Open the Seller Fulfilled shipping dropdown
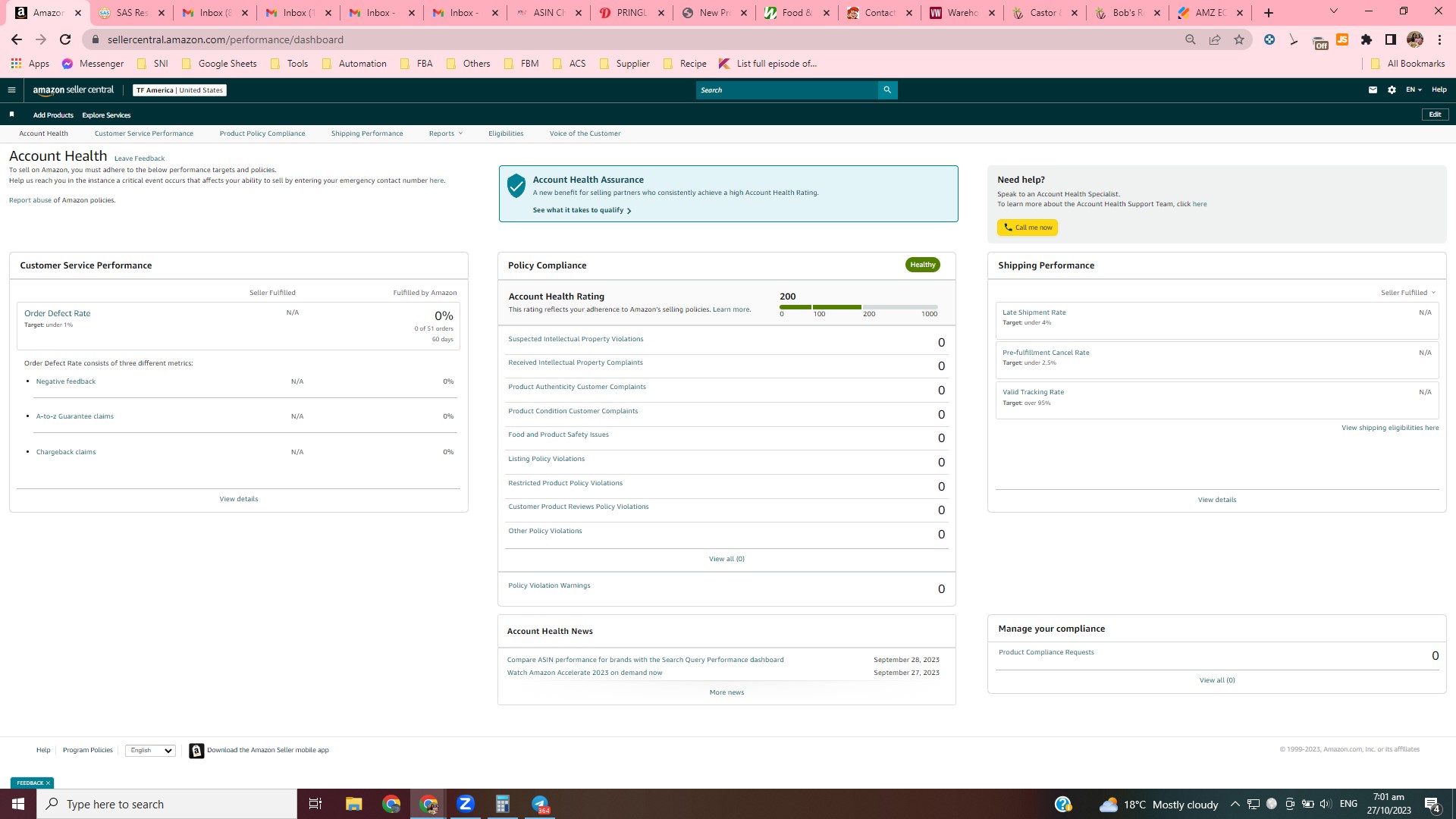Viewport: 1456px width, 819px height. pyautogui.click(x=1408, y=293)
